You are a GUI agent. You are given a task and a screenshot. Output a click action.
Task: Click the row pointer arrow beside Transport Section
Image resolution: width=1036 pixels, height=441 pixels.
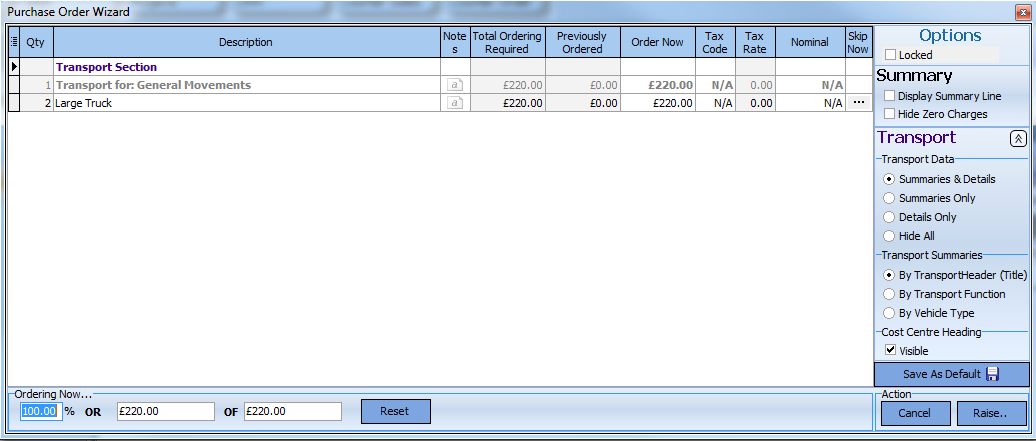pos(14,67)
